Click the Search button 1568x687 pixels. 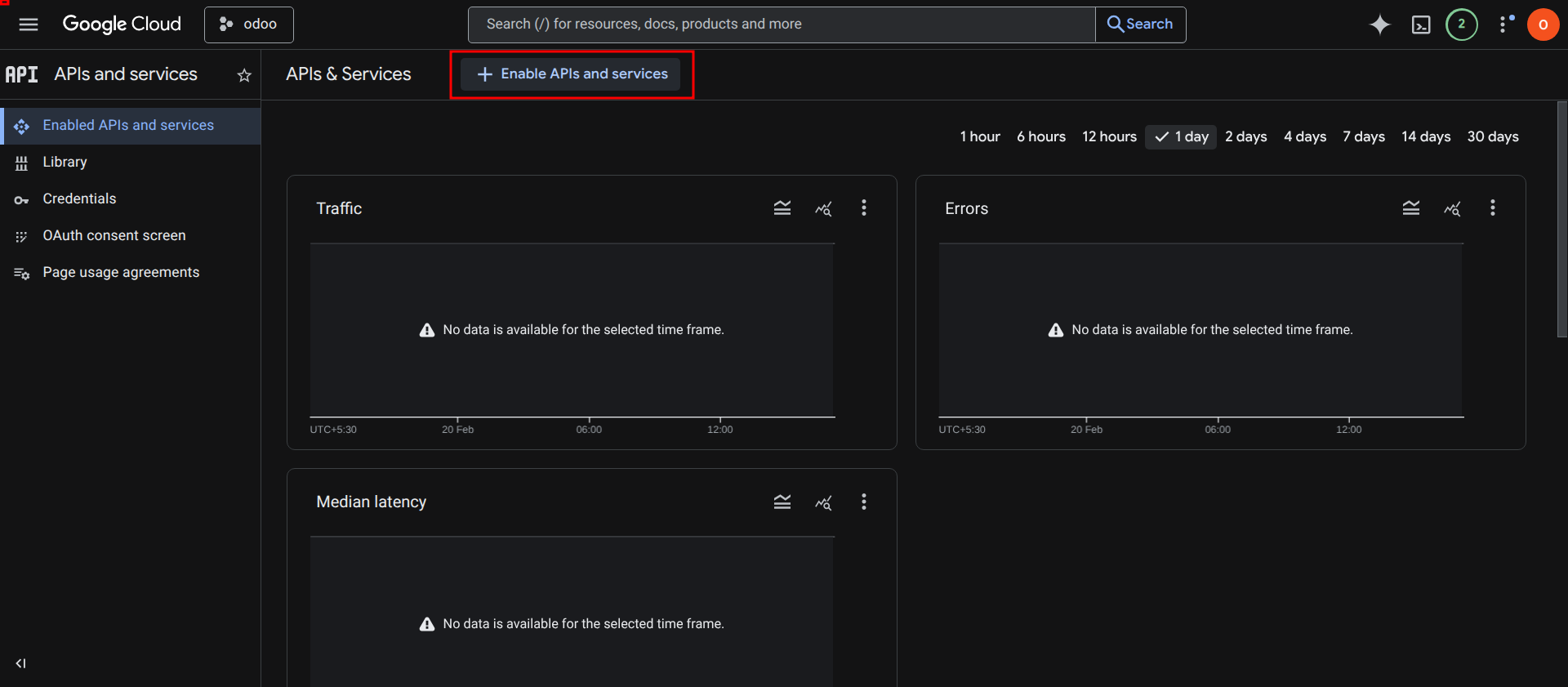[x=1140, y=25]
